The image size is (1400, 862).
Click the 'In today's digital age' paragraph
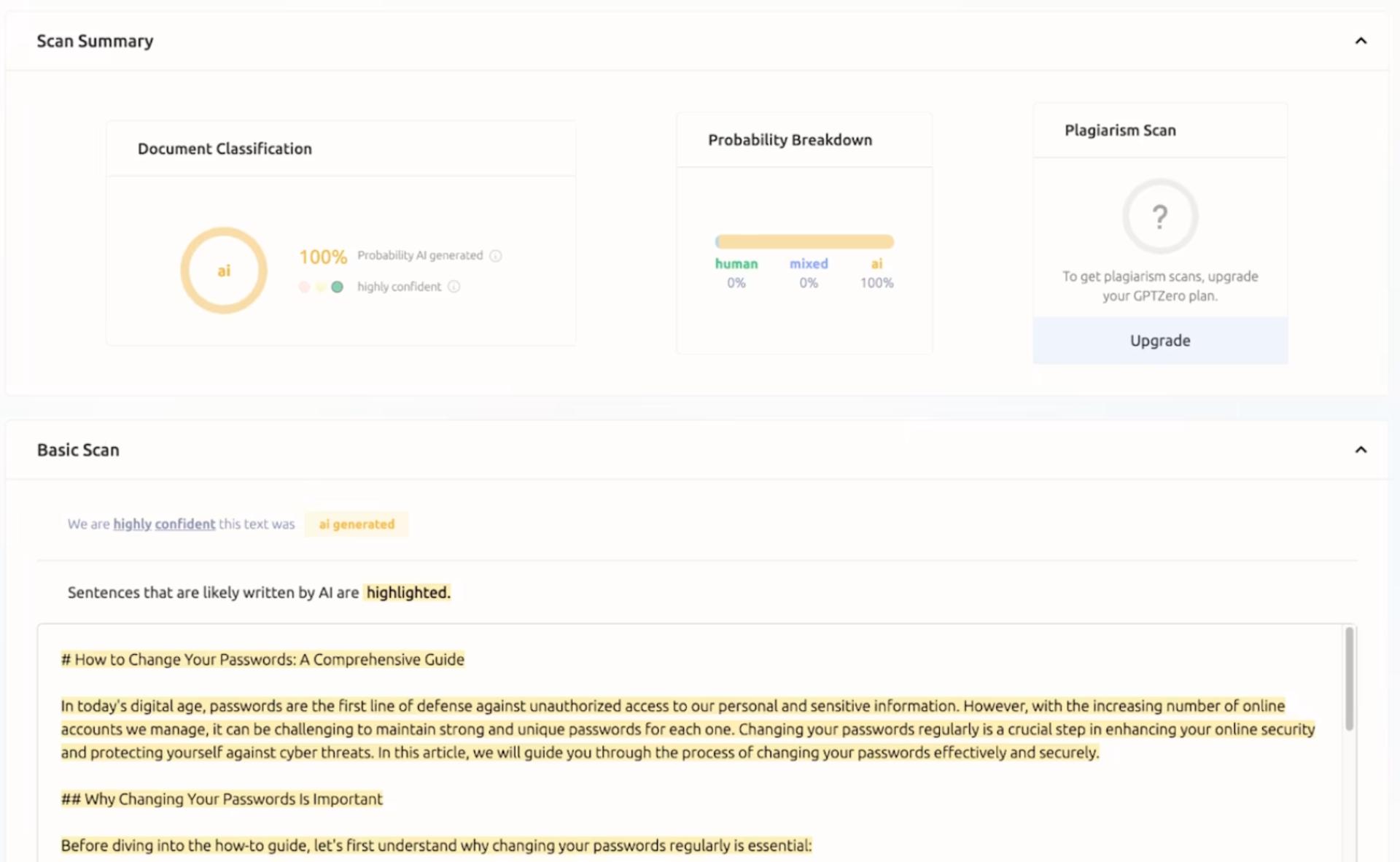688,729
